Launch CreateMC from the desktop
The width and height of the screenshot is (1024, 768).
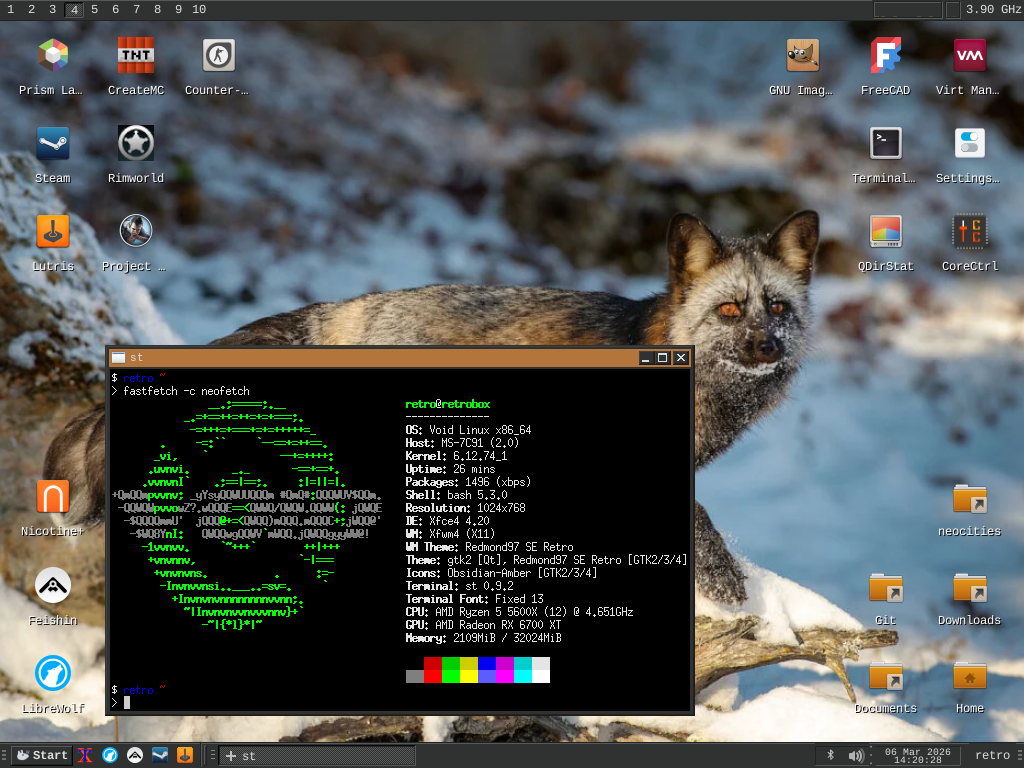point(135,56)
